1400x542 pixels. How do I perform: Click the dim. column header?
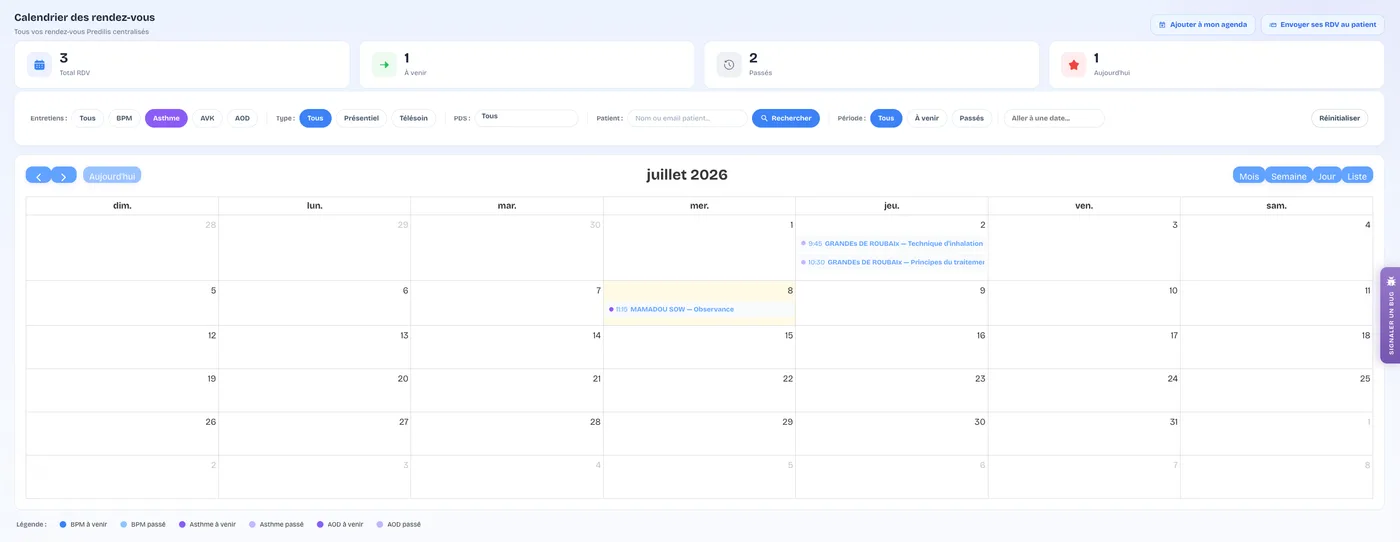[x=122, y=206]
